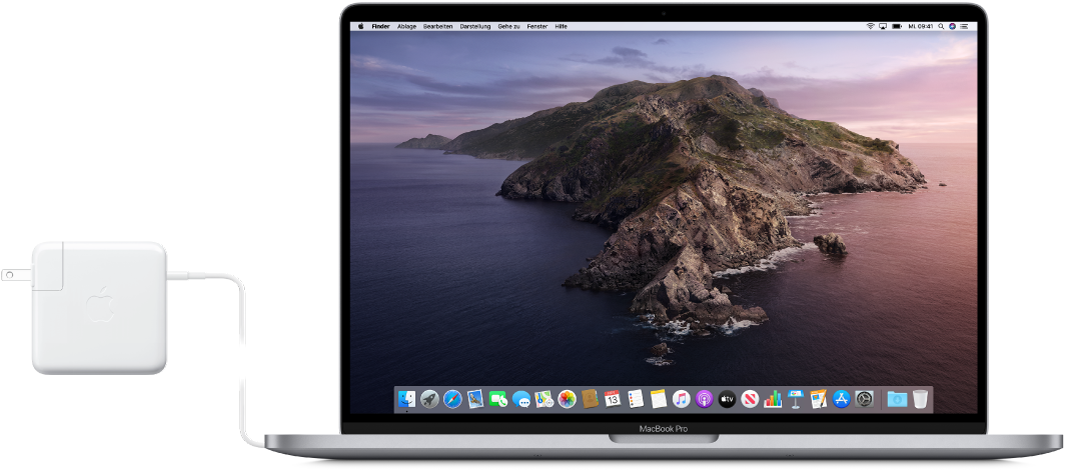Open Messages speech bubble icon
This screenshot has width=1067, height=473.
pyautogui.click(x=521, y=399)
